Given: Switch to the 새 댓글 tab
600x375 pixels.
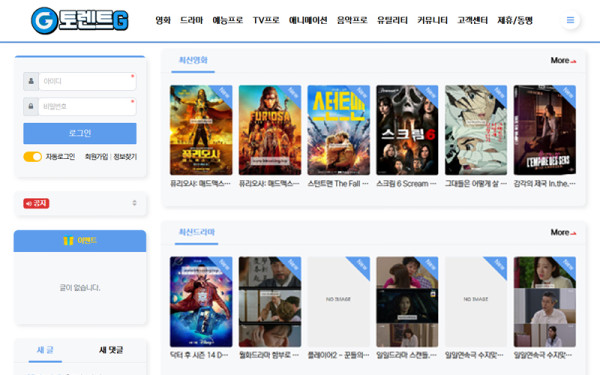Looking at the screenshot, I should coord(111,350).
